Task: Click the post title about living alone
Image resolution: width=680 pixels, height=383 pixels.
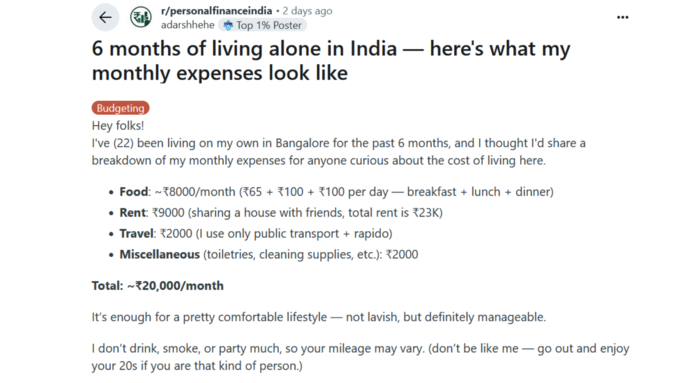Action: [x=331, y=60]
